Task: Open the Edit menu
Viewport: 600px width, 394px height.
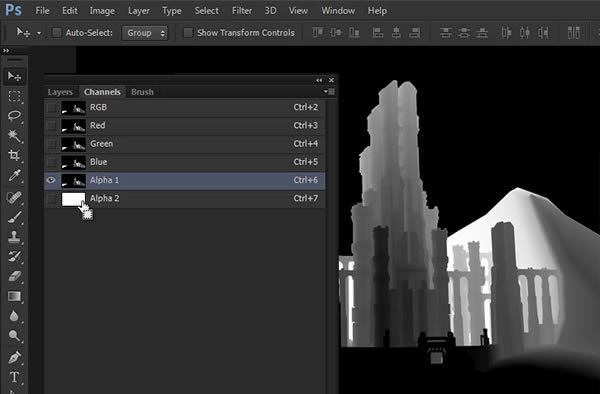Action: (x=70, y=11)
